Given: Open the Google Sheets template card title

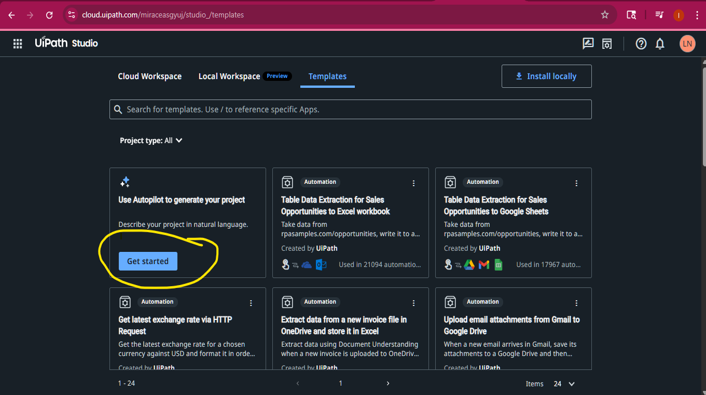Looking at the screenshot, I should tap(496, 205).
